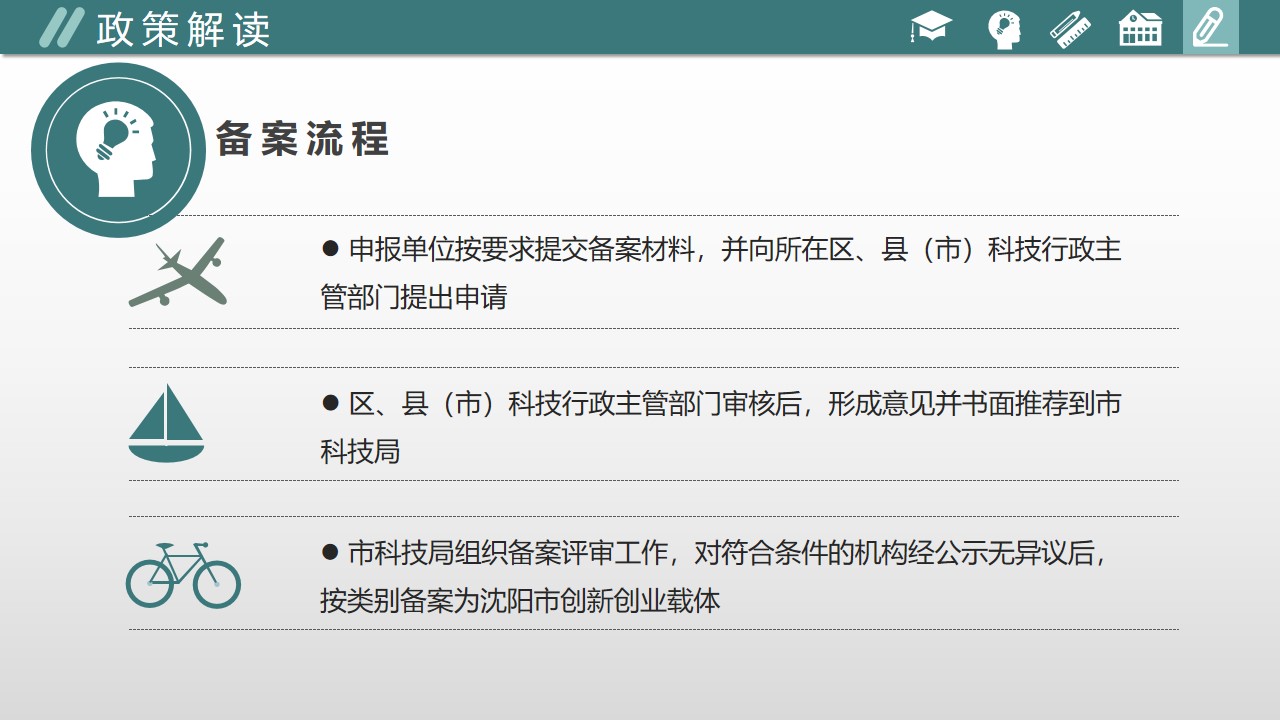The width and height of the screenshot is (1280, 720).
Task: Click the airplane icon
Action: pos(178,272)
